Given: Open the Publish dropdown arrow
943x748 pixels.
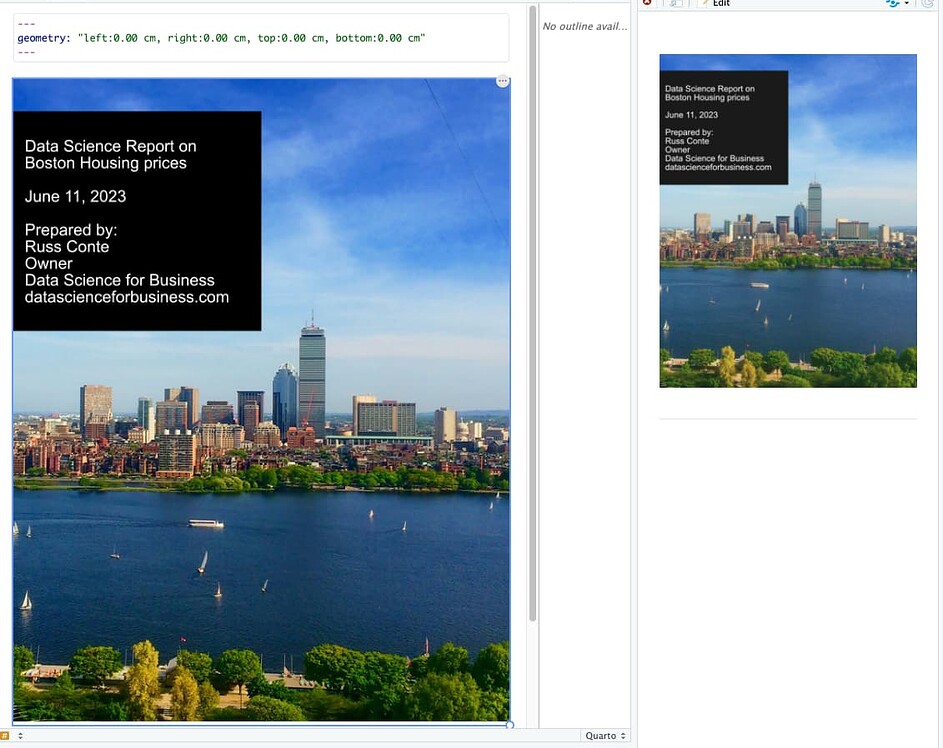Looking at the screenshot, I should [x=907, y=4].
